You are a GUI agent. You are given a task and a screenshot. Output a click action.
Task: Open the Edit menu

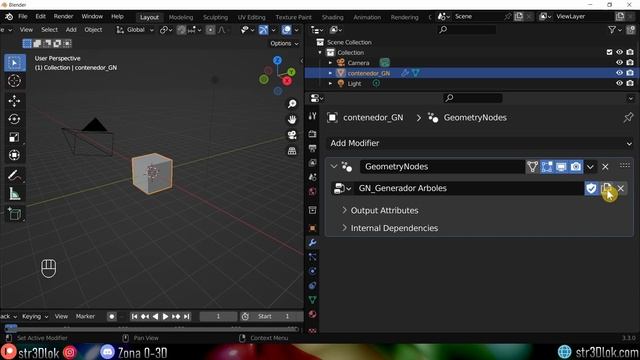coord(40,17)
